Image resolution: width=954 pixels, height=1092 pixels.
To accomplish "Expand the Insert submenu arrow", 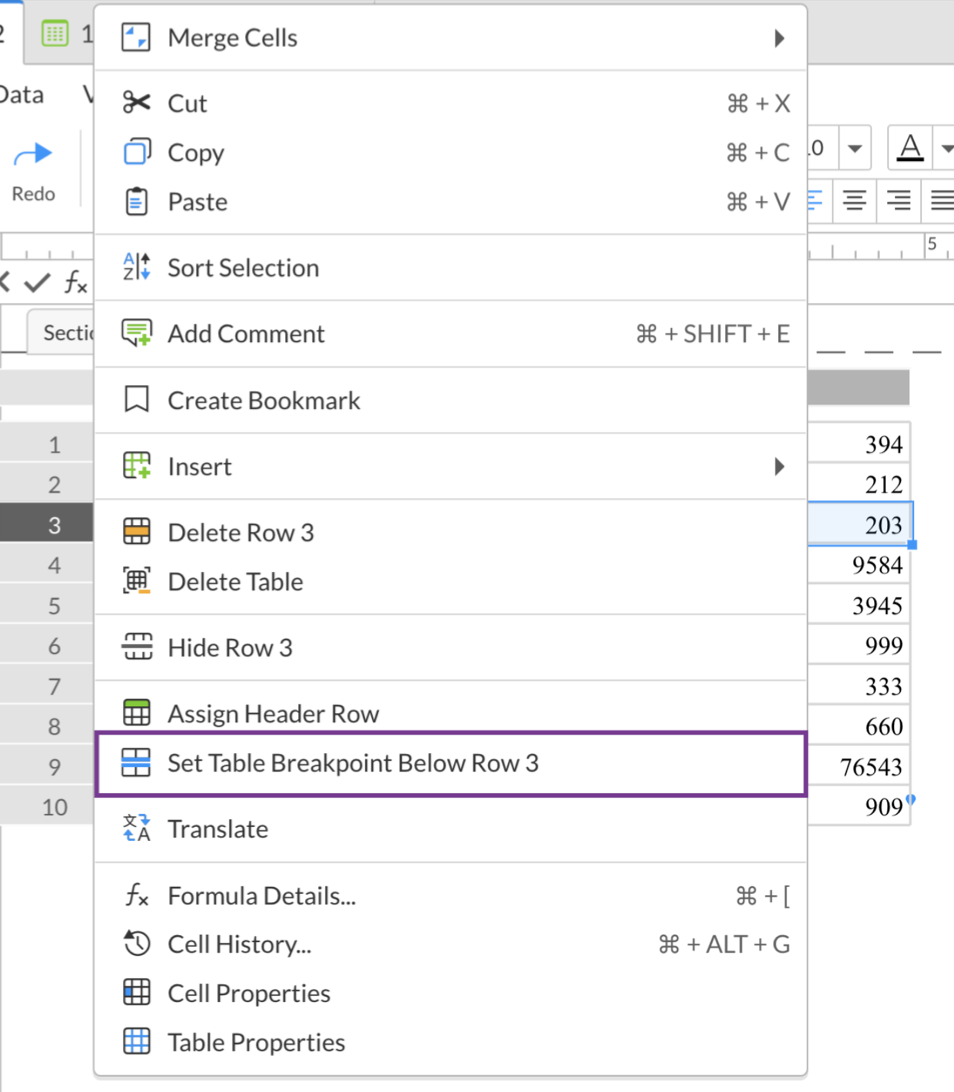I will (779, 466).
